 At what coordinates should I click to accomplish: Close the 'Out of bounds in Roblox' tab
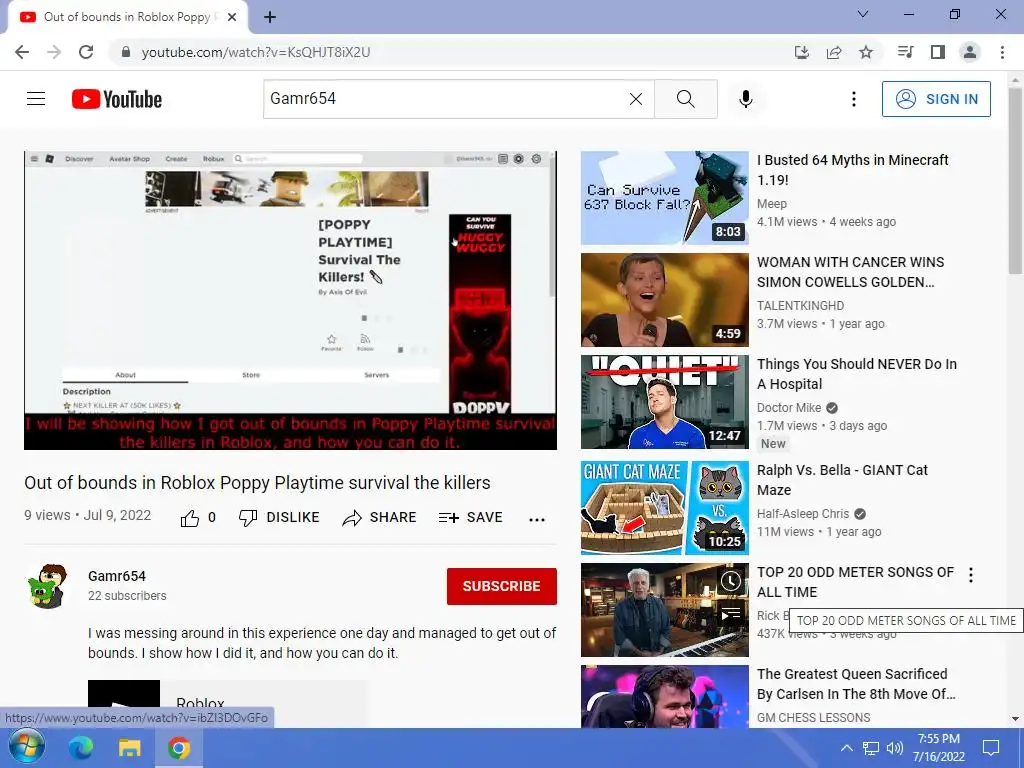click(x=232, y=18)
